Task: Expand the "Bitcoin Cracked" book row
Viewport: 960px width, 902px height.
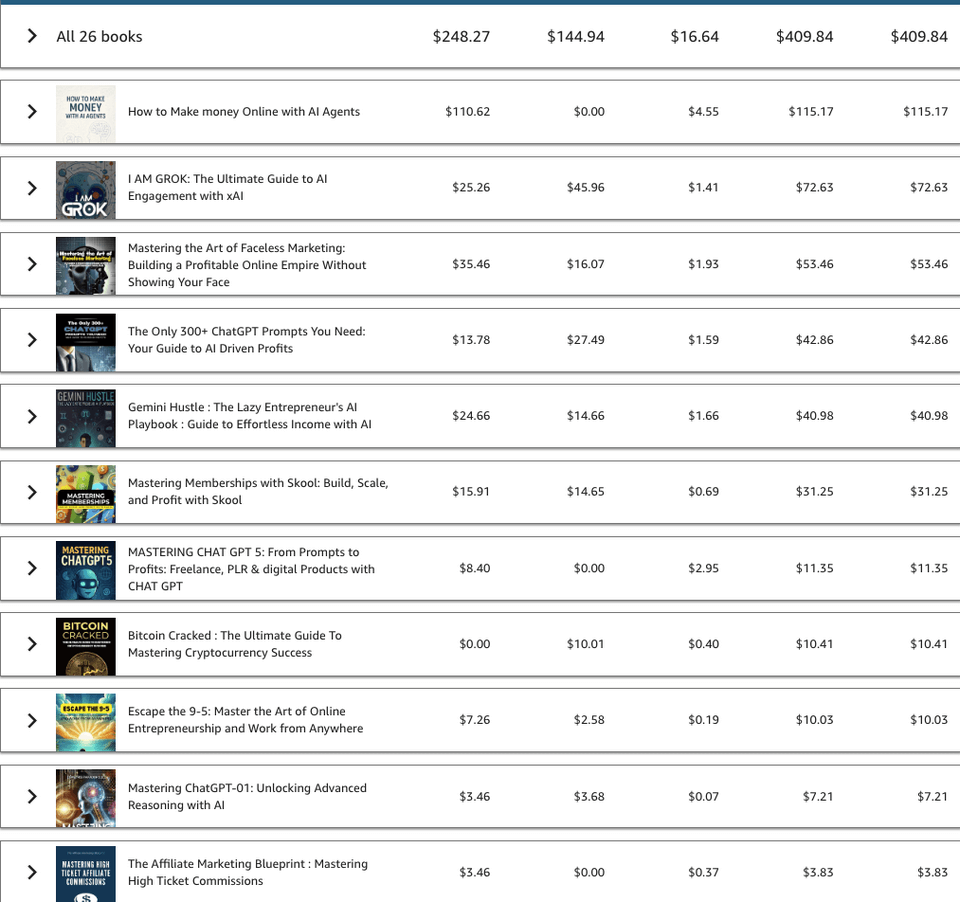Action: tap(31, 644)
